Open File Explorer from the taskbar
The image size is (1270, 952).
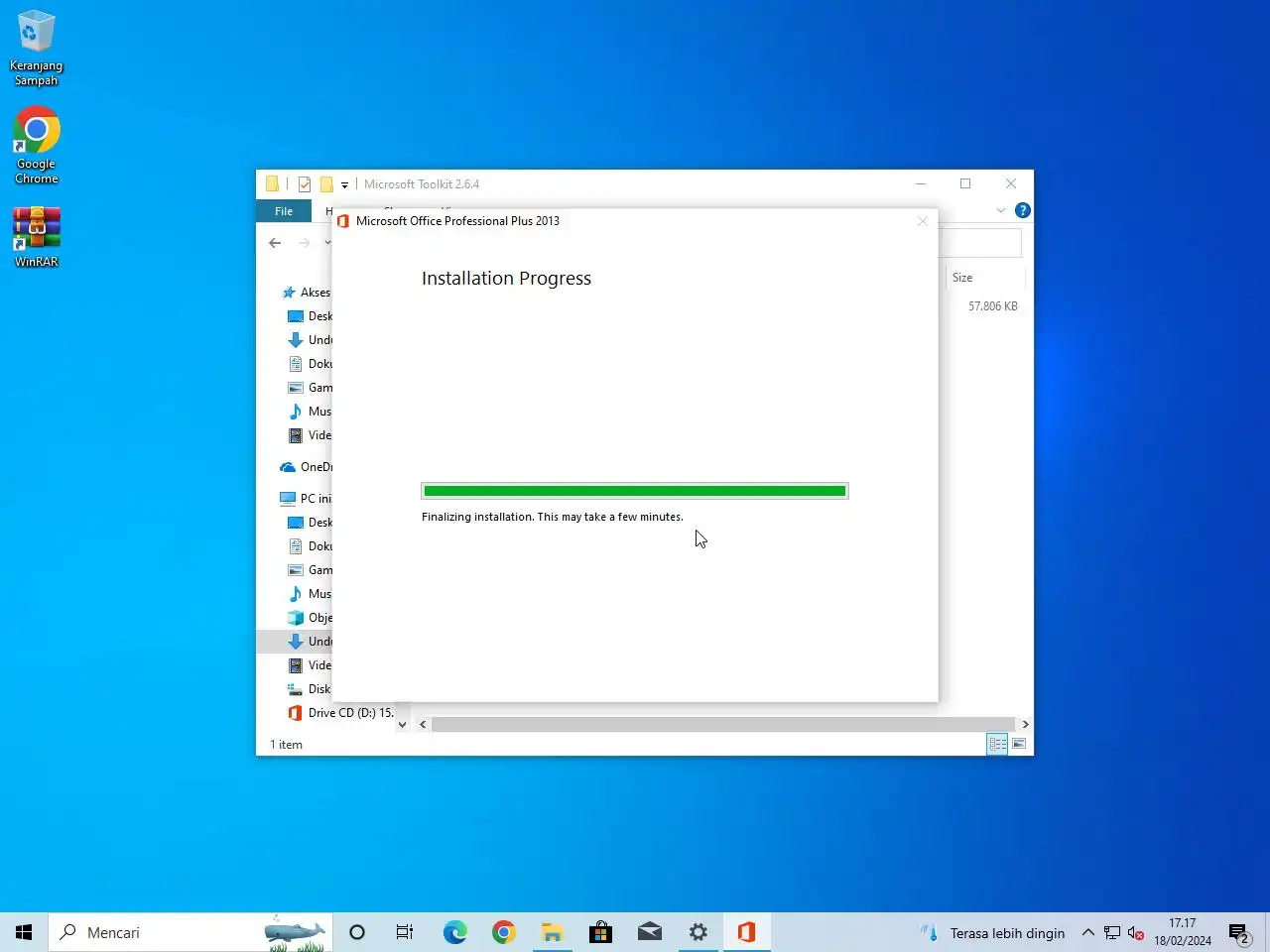(552, 932)
